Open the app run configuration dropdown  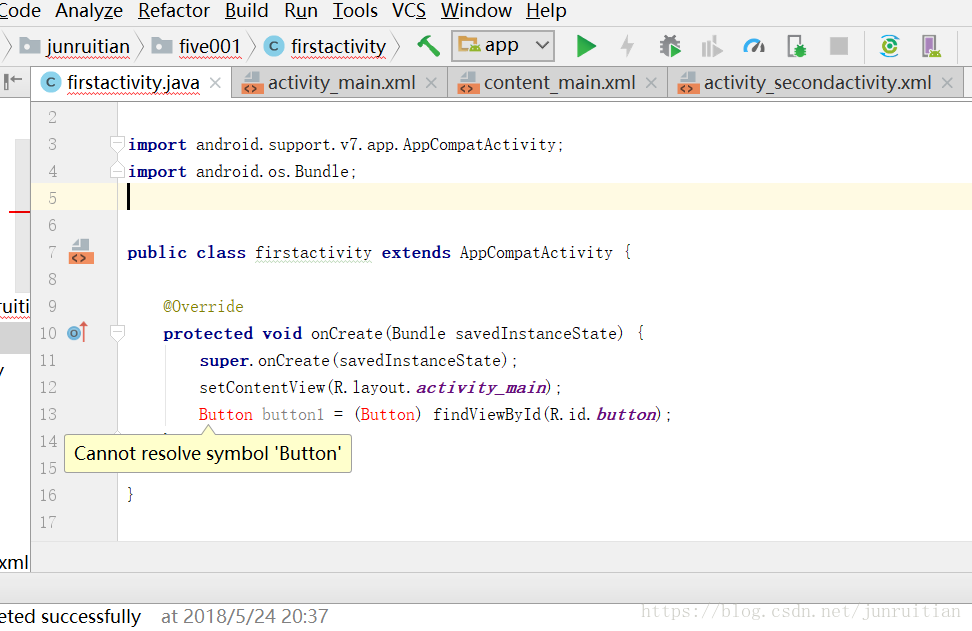(503, 46)
